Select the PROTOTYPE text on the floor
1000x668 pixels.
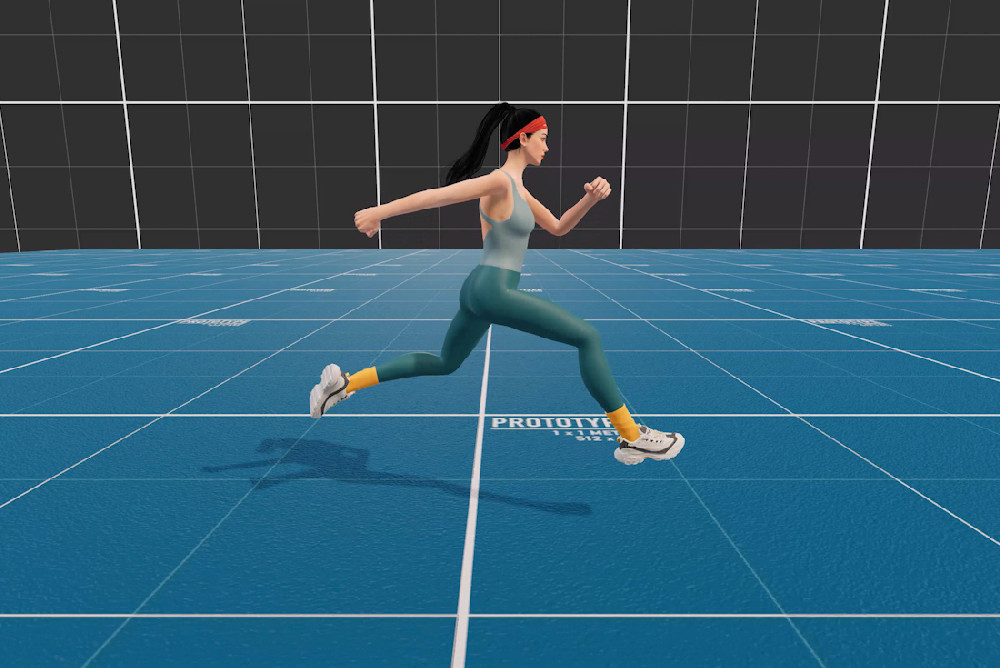click(545, 423)
